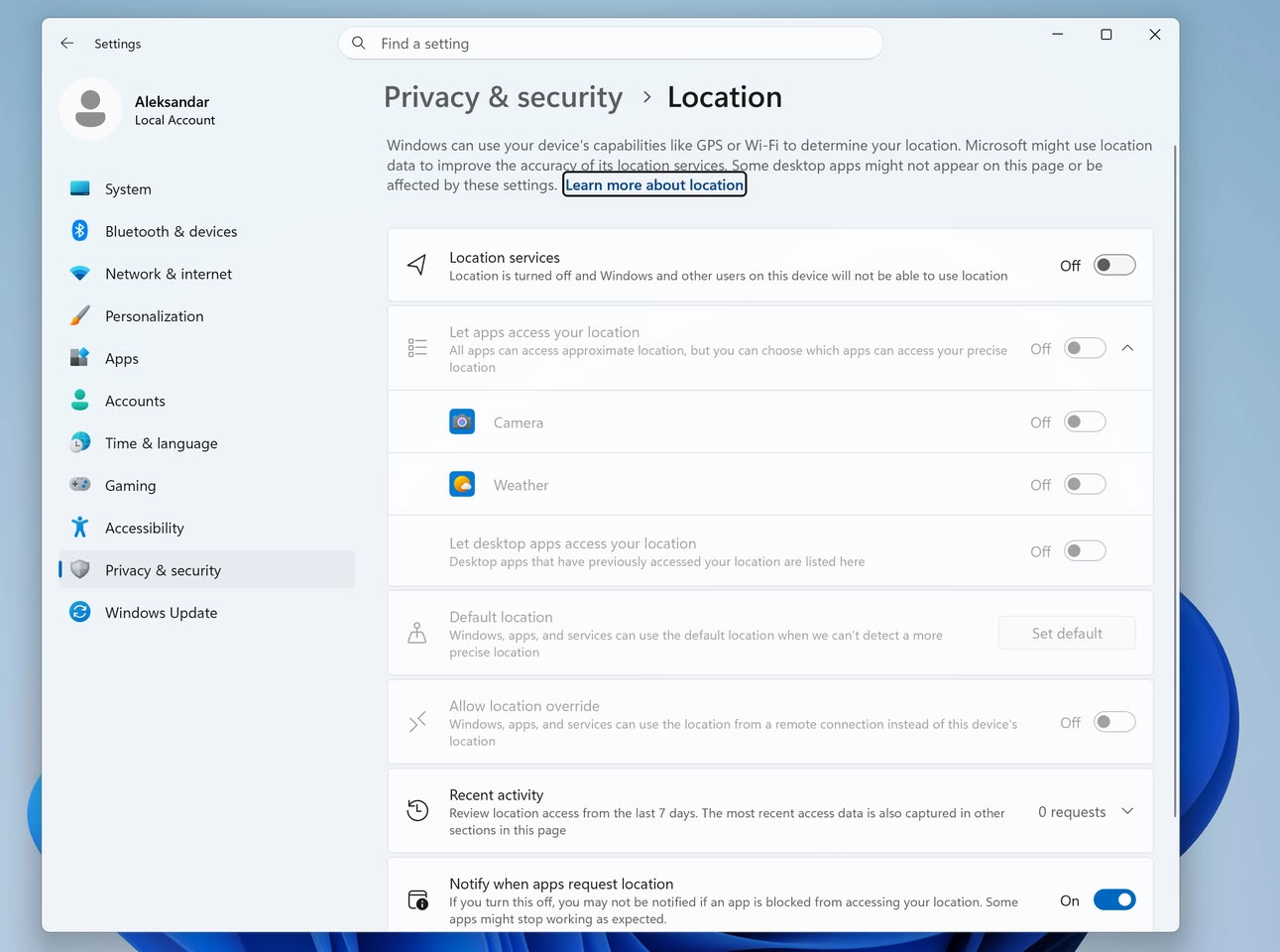Toggle Weather location access switch
Image resolution: width=1280 pixels, height=952 pixels.
click(x=1085, y=484)
